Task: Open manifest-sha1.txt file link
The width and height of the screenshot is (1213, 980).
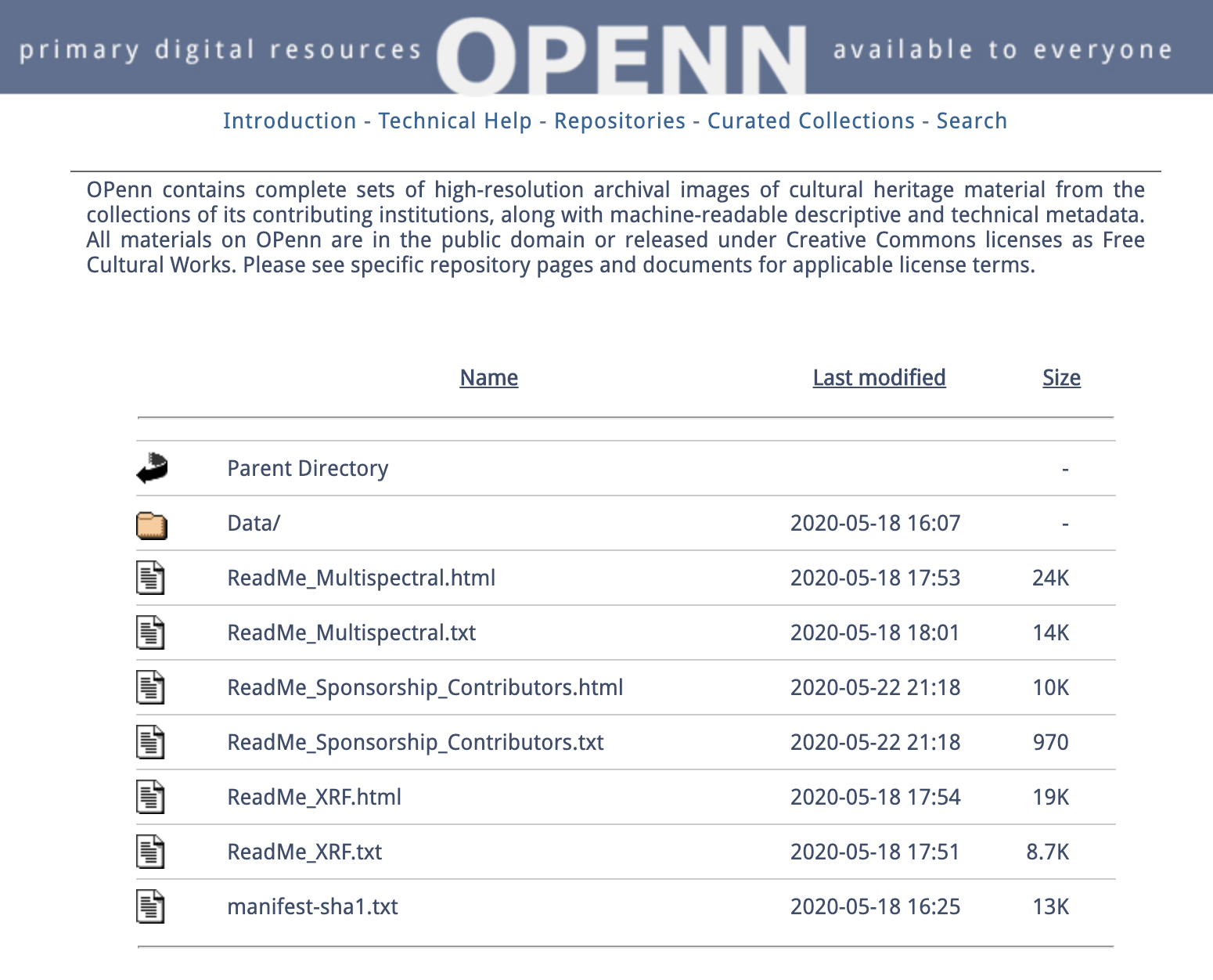Action: 312,907
